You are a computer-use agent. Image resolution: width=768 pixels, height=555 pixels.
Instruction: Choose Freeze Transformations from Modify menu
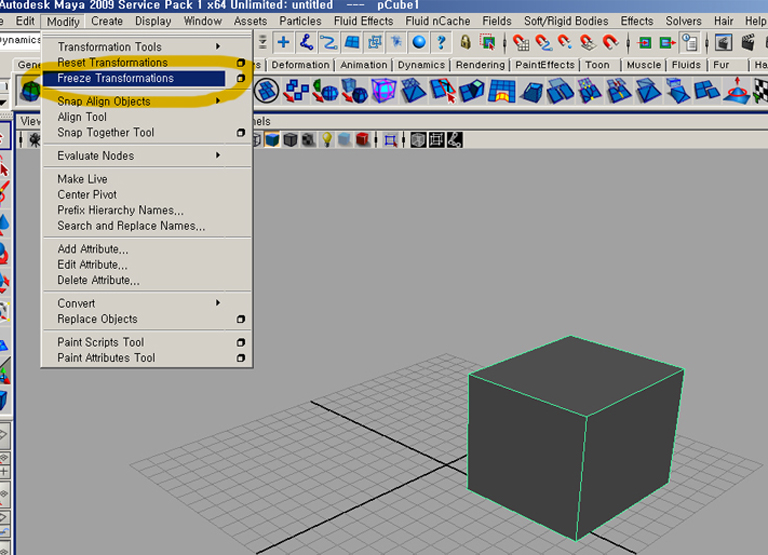point(134,78)
